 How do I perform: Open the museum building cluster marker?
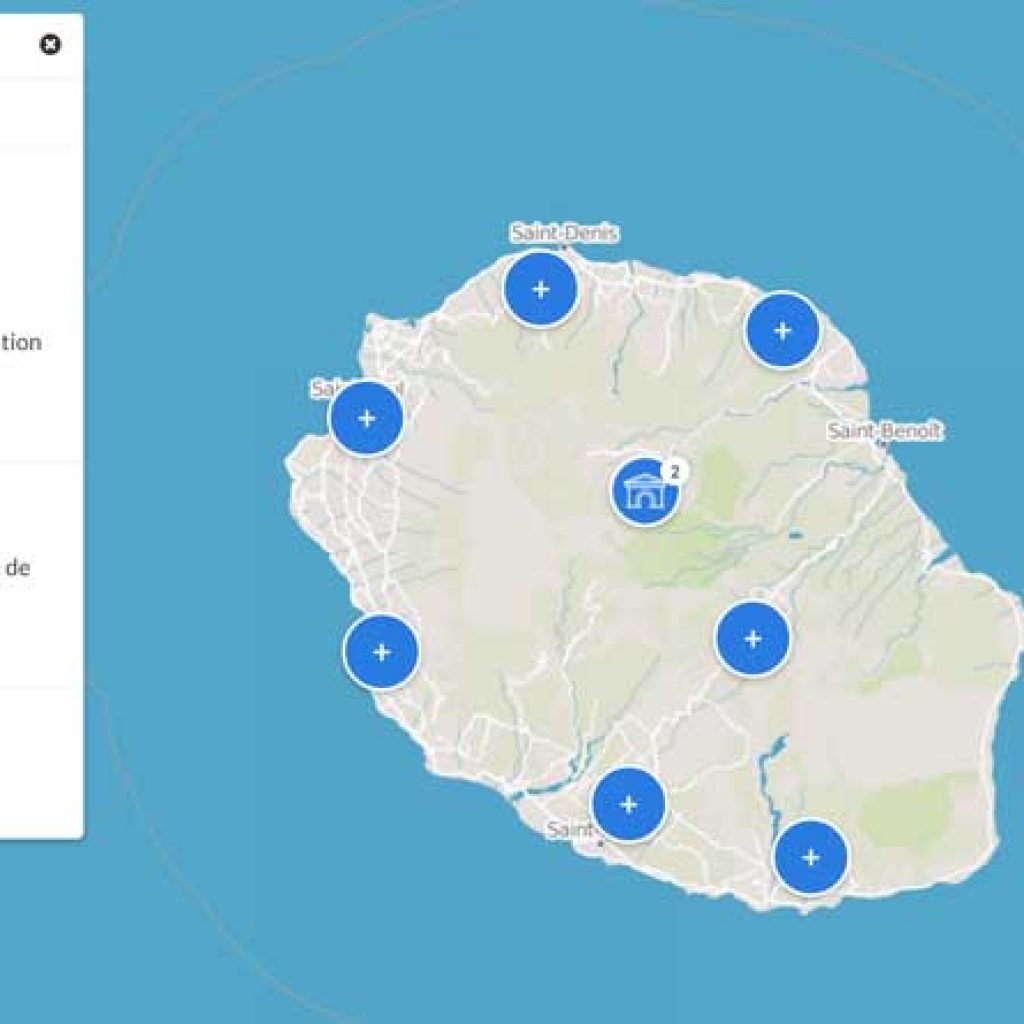tap(643, 491)
